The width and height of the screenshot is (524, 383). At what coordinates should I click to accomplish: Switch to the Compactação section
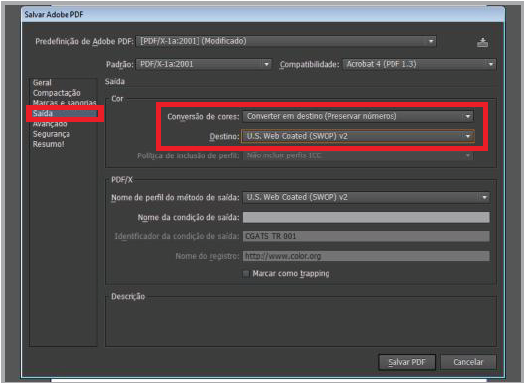point(56,93)
